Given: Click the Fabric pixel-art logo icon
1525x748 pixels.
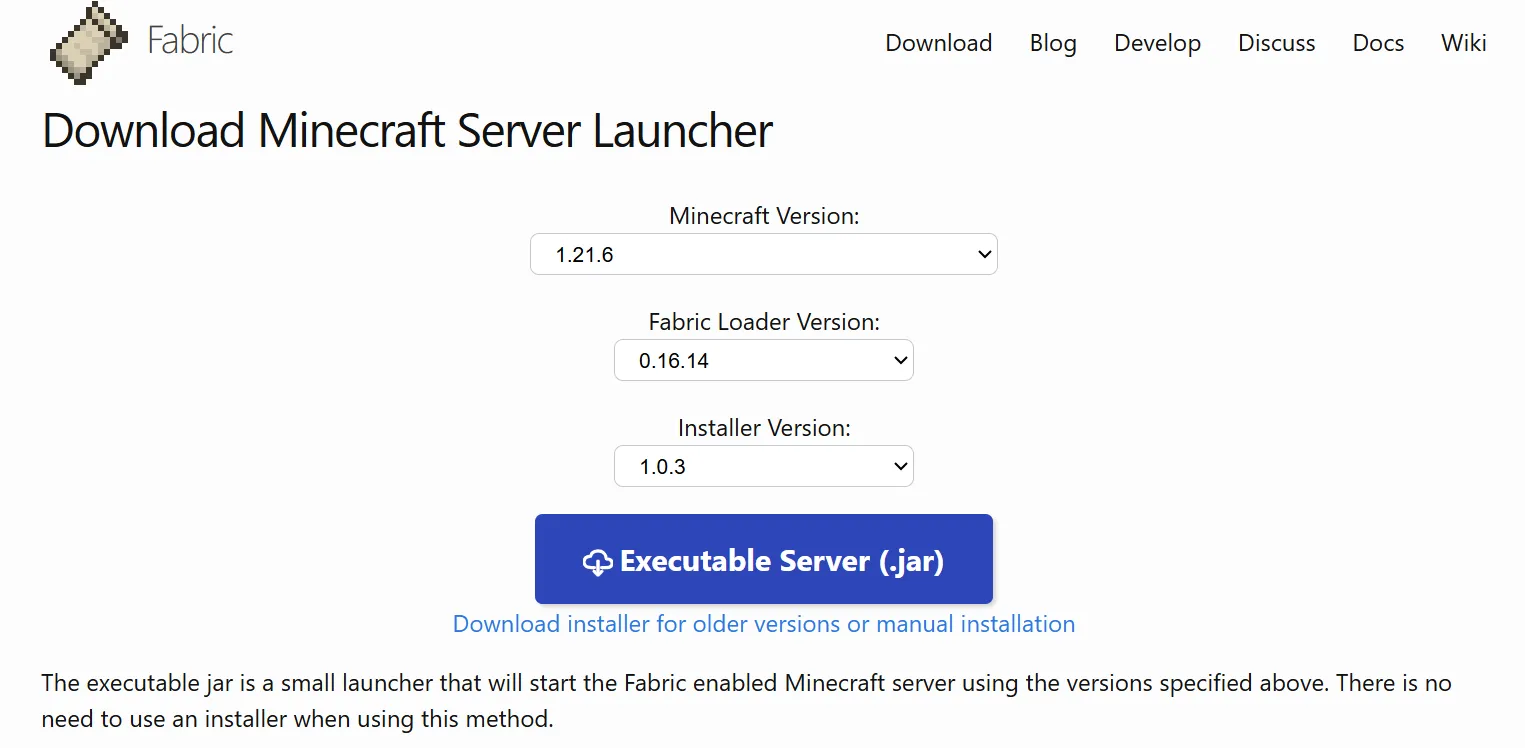Looking at the screenshot, I should pos(88,41).
